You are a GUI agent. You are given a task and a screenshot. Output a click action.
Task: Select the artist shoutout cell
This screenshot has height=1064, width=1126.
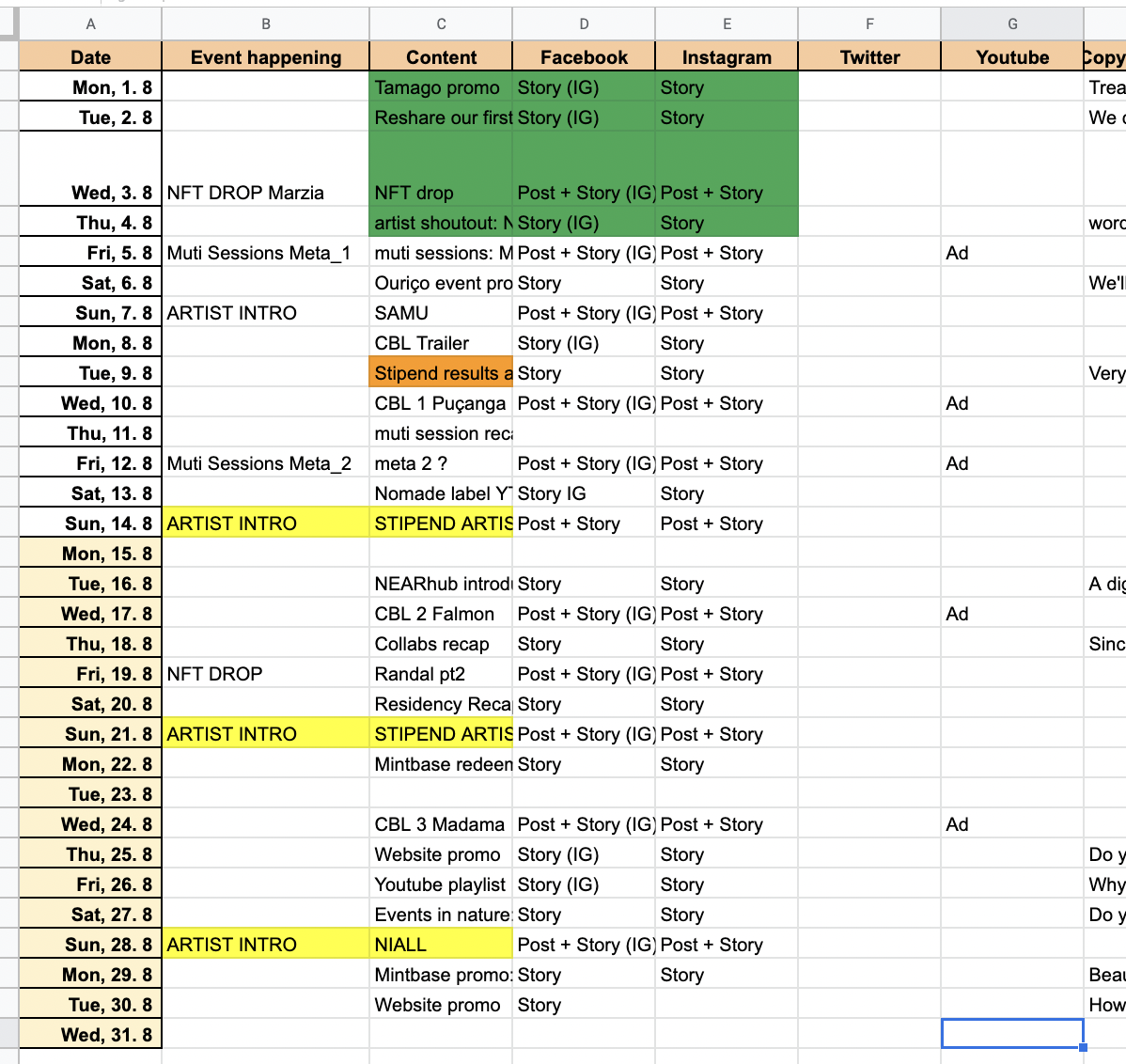[x=441, y=223]
